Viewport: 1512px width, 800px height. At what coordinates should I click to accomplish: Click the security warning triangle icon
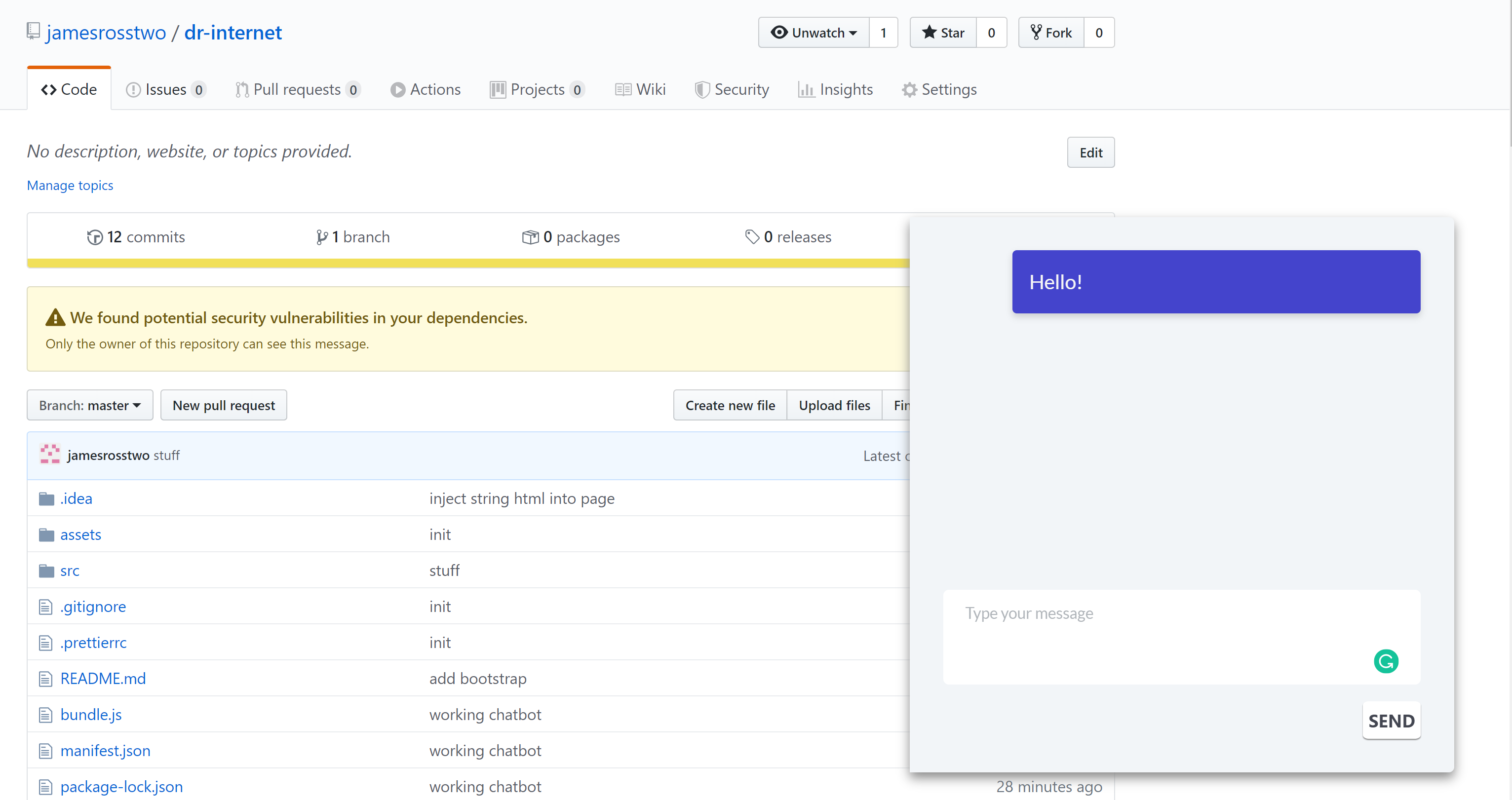click(x=55, y=317)
